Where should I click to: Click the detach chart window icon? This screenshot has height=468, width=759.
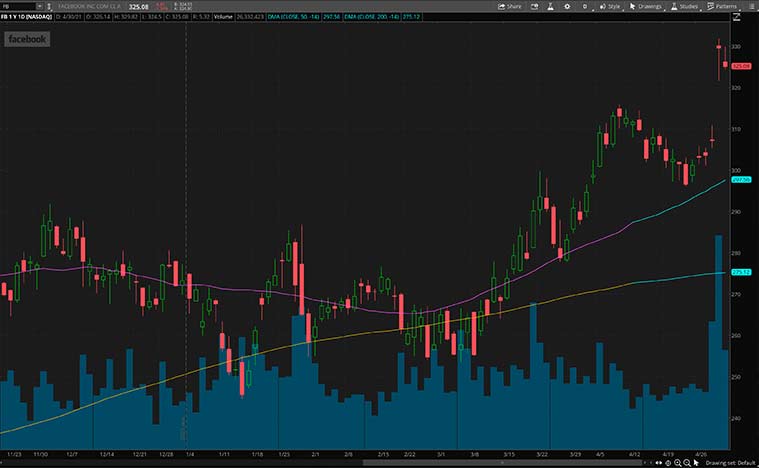[x=535, y=6]
